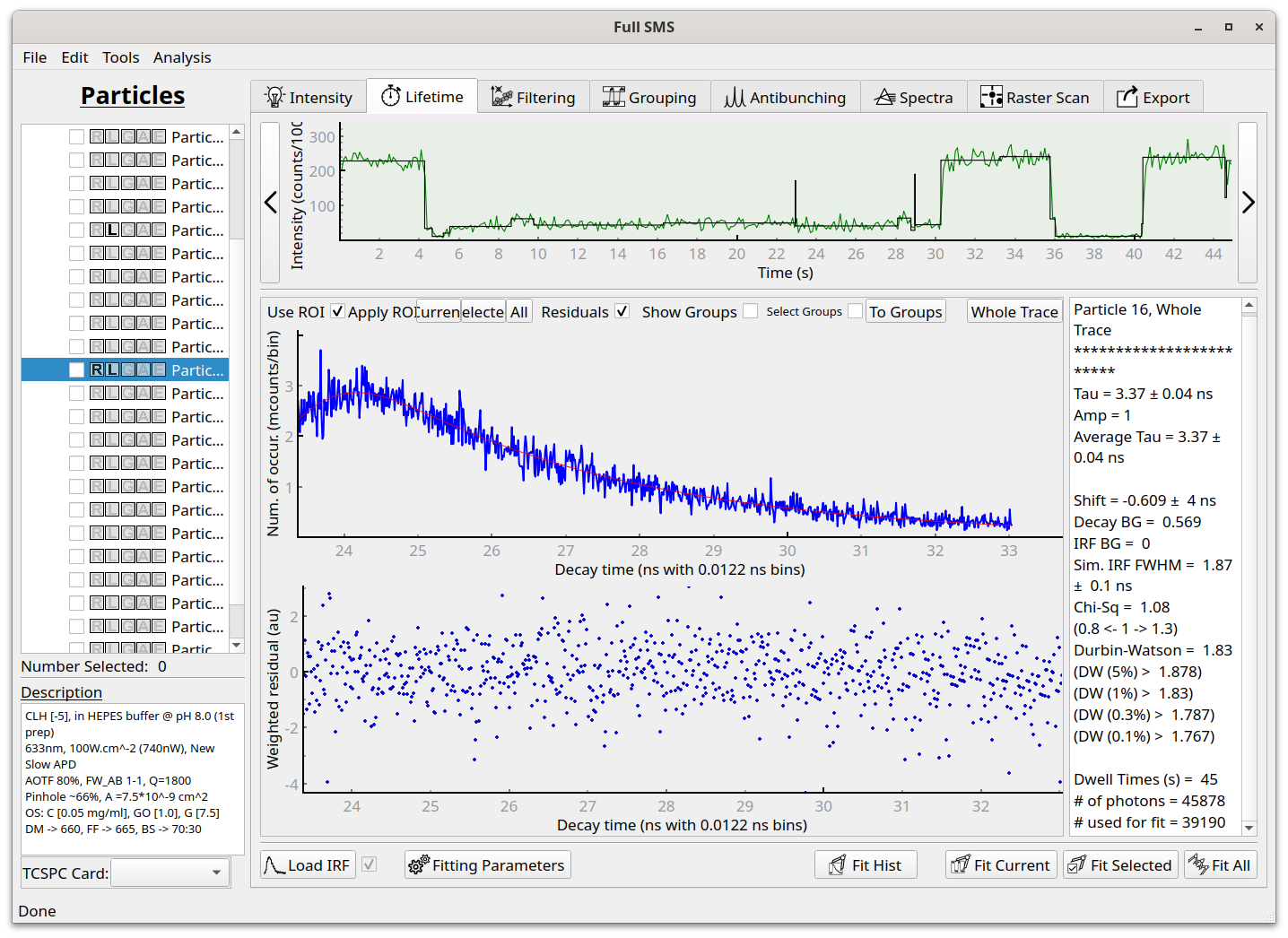Apply ROI to All particles
Image resolution: width=1288 pixels, height=938 pixels.
click(x=519, y=311)
